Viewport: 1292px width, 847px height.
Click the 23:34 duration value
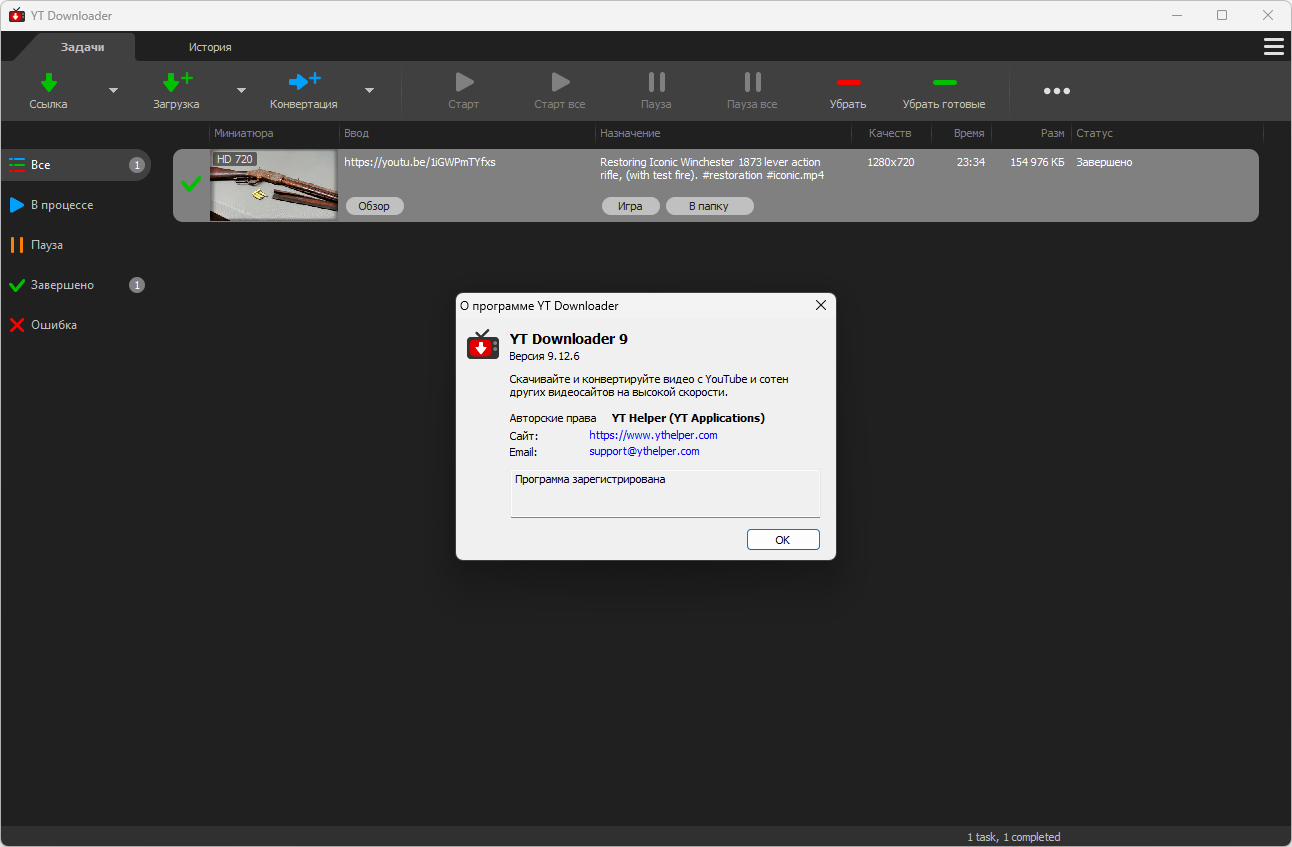pos(971,162)
